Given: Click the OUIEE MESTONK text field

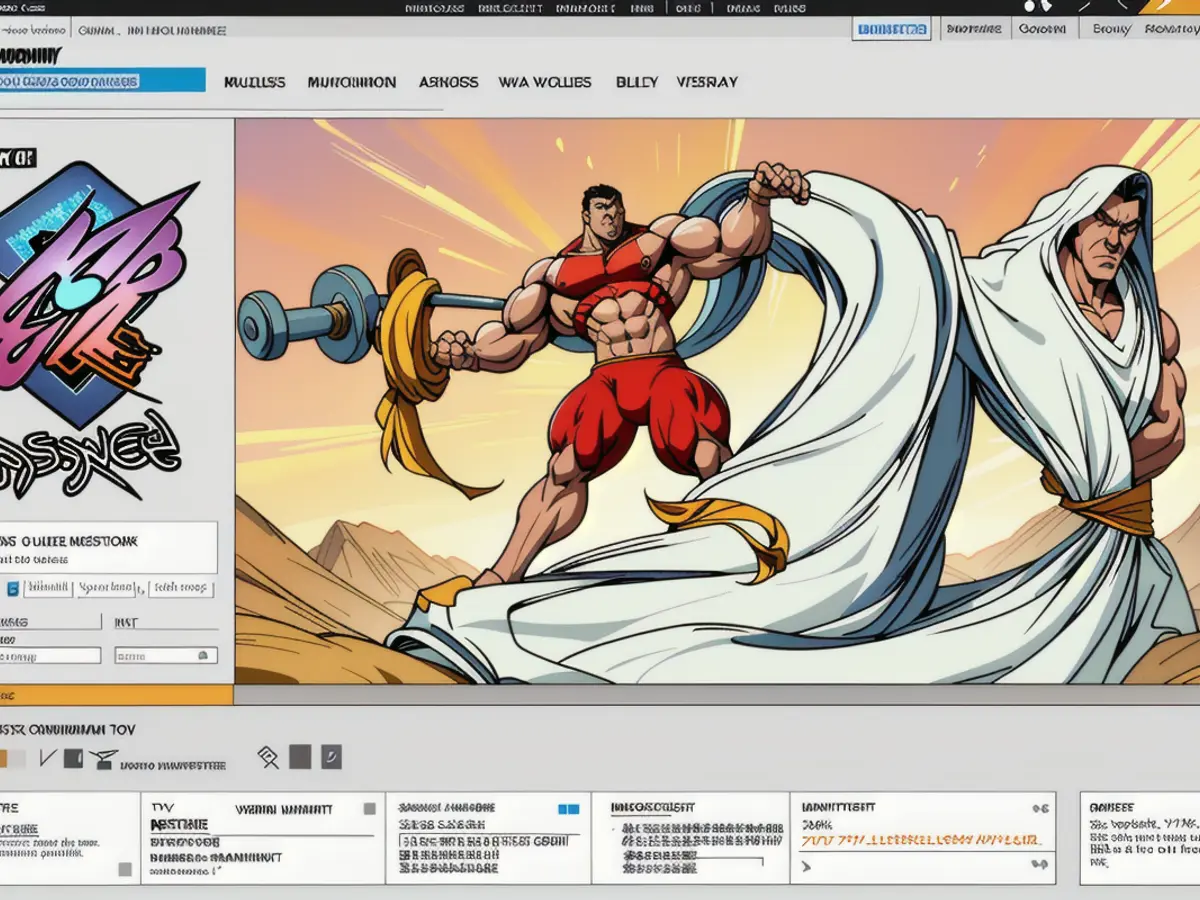Looking at the screenshot, I should click(108, 547).
